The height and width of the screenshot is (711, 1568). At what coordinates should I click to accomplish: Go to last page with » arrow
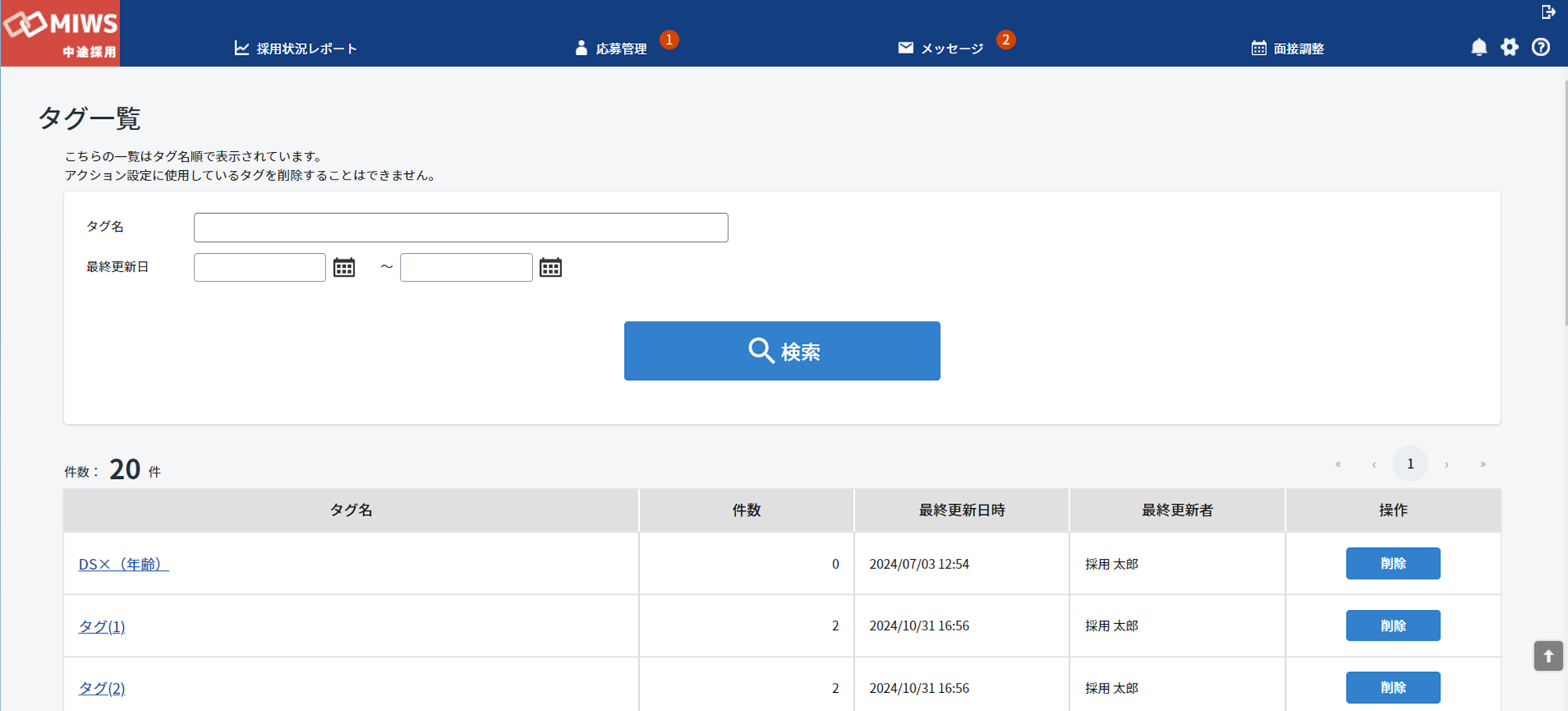click(x=1483, y=464)
